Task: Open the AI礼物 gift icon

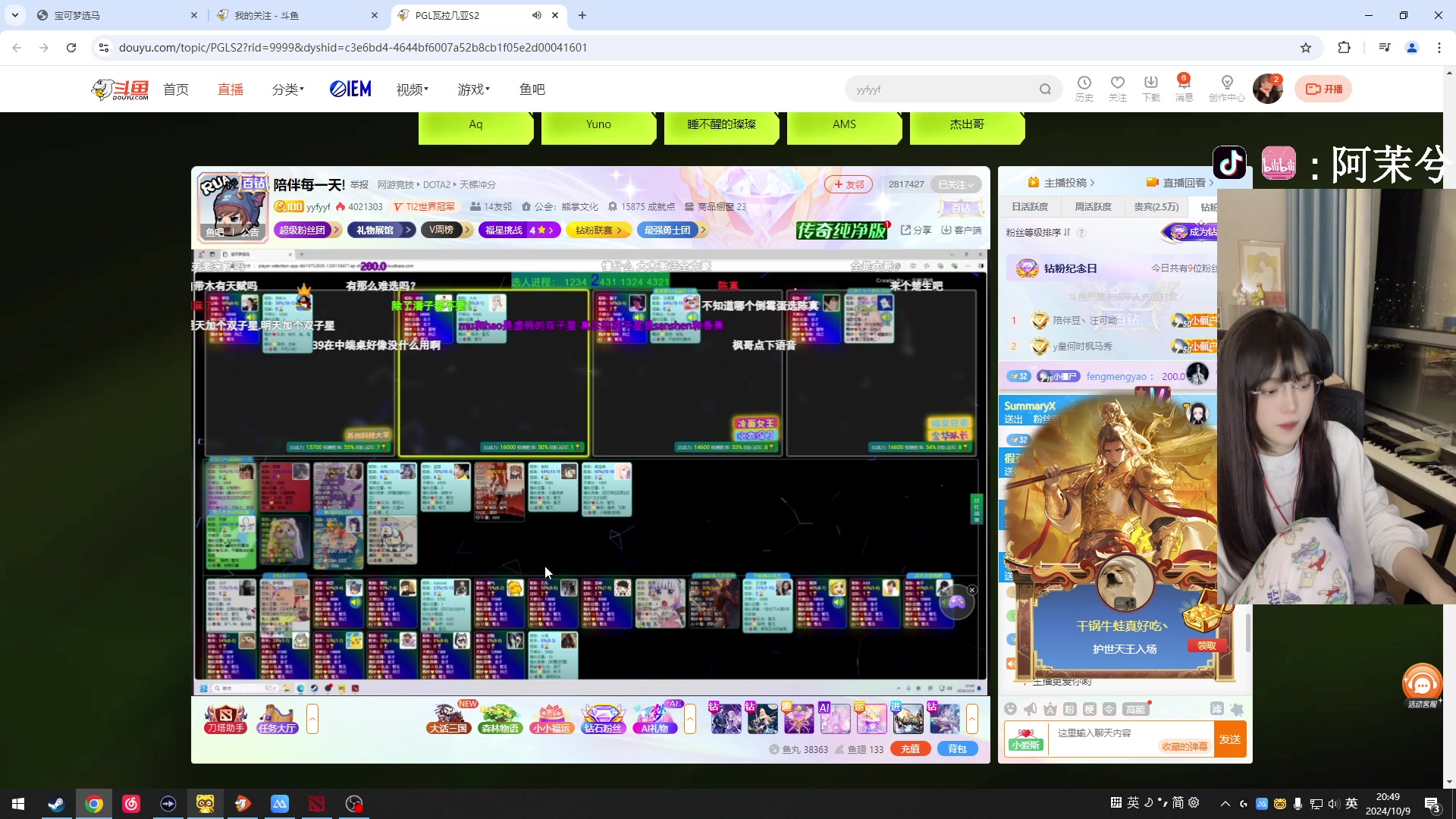Action: click(654, 718)
